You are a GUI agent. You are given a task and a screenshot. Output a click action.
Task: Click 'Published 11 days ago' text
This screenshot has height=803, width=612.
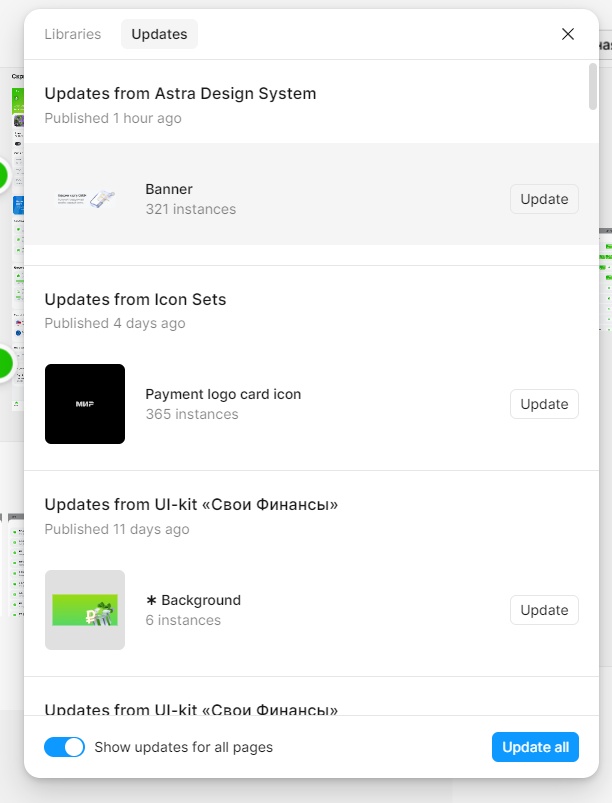tap(117, 529)
